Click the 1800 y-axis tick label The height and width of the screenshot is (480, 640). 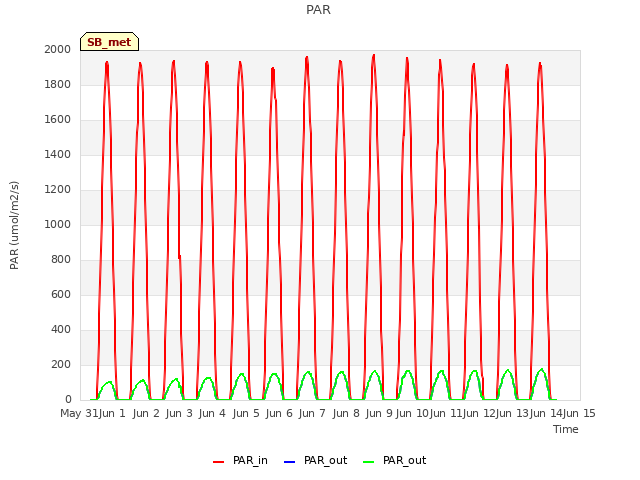click(58, 84)
